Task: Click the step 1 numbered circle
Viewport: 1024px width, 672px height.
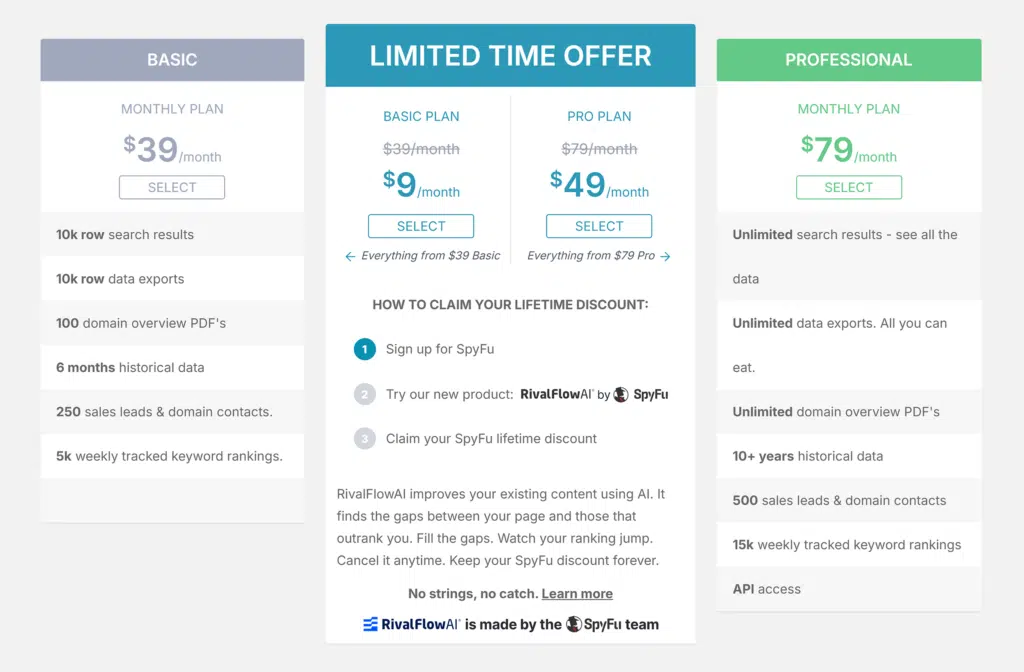Action: tap(364, 350)
